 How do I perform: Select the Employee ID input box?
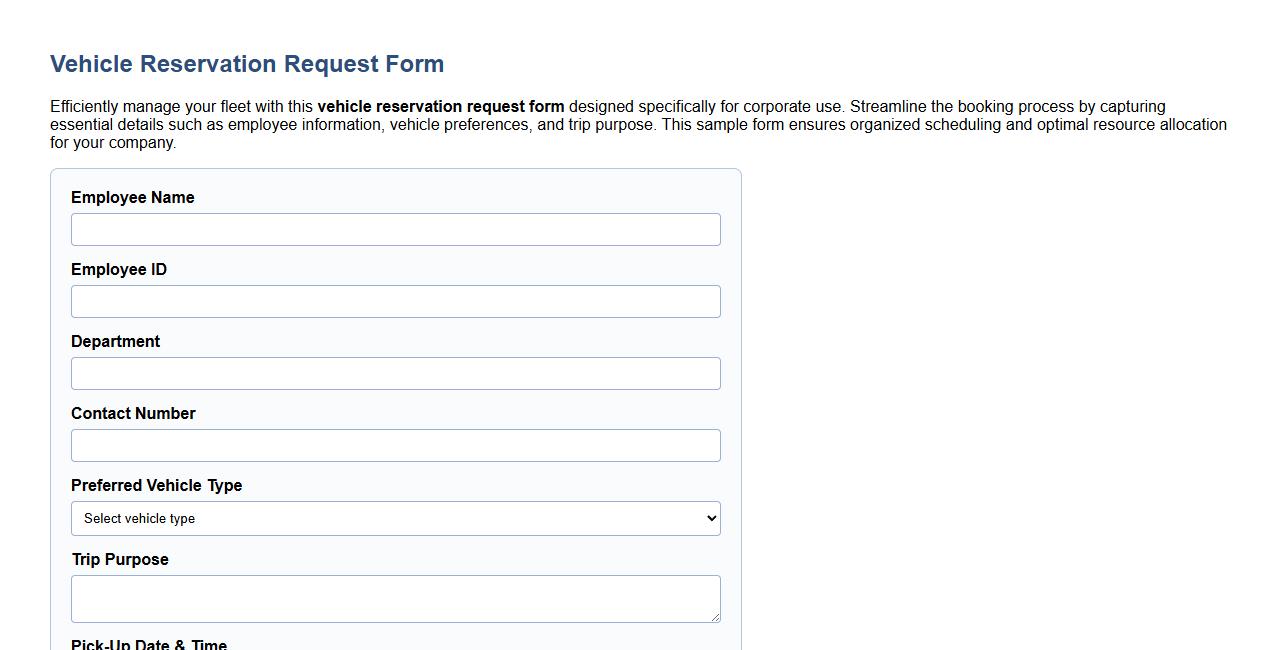[x=396, y=301]
